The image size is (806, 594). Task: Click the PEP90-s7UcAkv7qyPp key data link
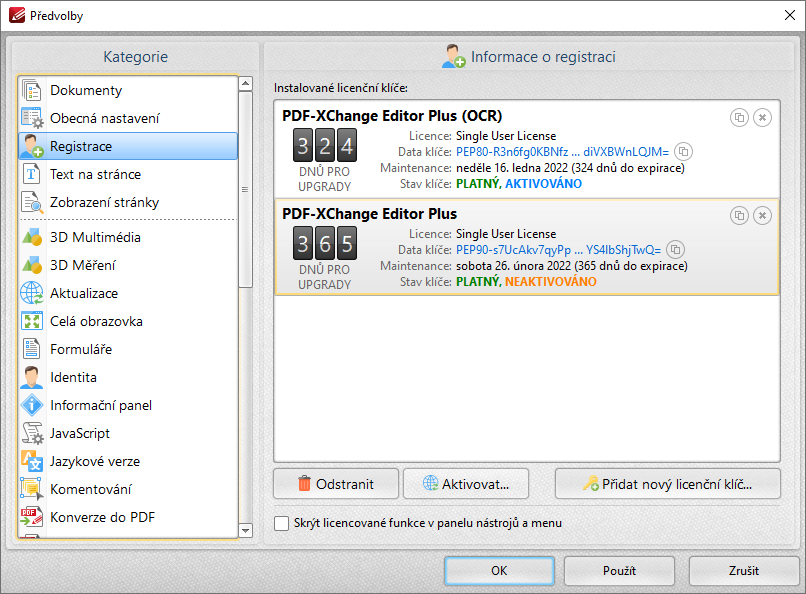(558, 250)
